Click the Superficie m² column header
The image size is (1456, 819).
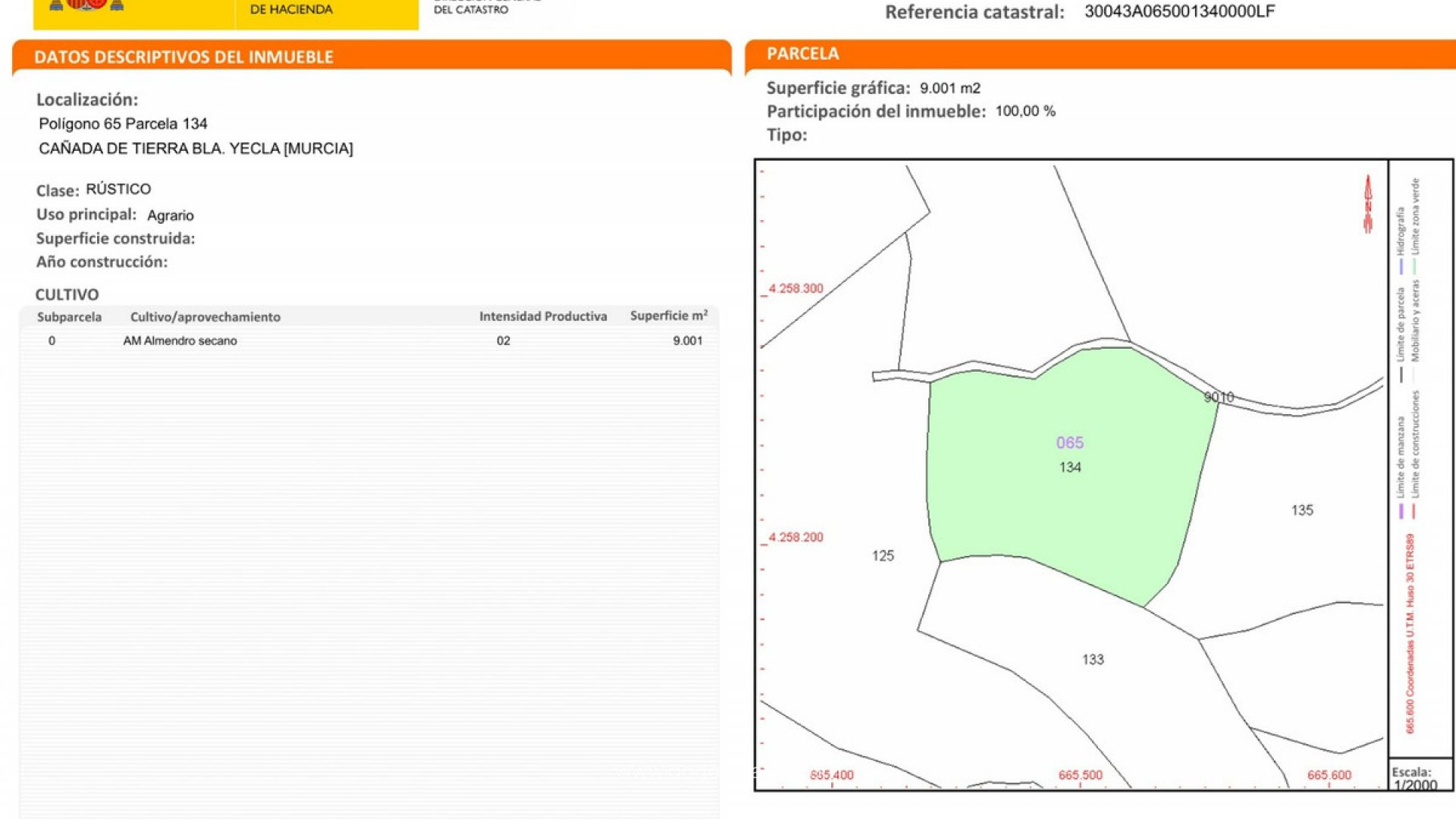click(x=668, y=316)
